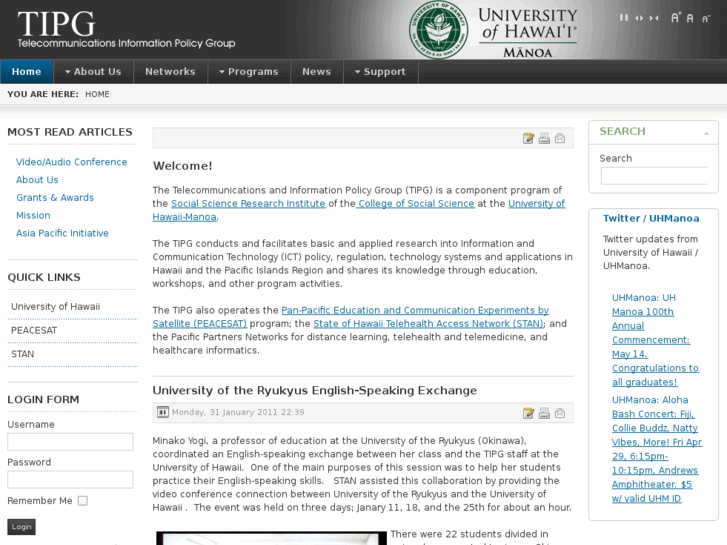Click the Welcome! article heading

(183, 166)
